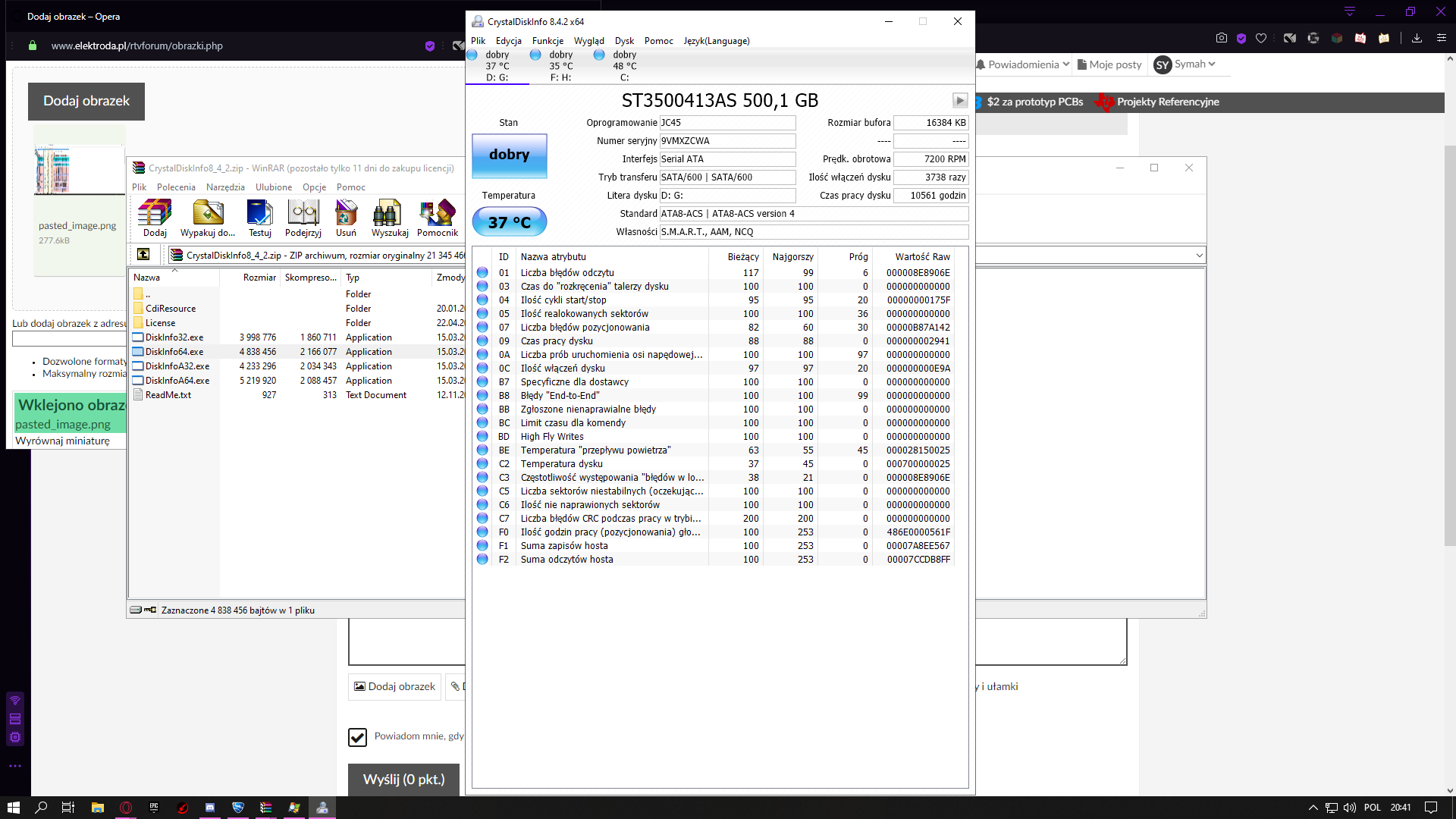Open the Polecenia menu in WinRAR

click(176, 187)
